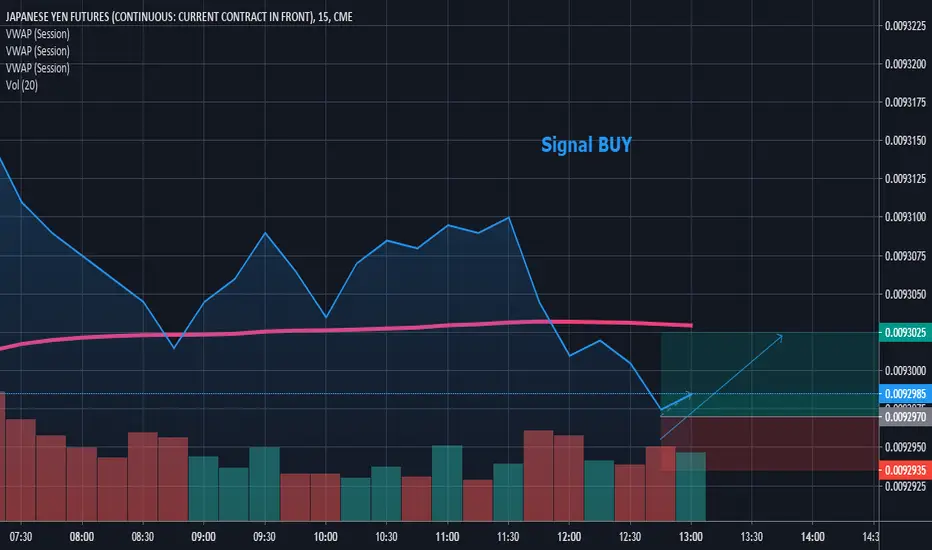
Task: Select the second VWAP (Session) indicator label
Action: pos(37,51)
